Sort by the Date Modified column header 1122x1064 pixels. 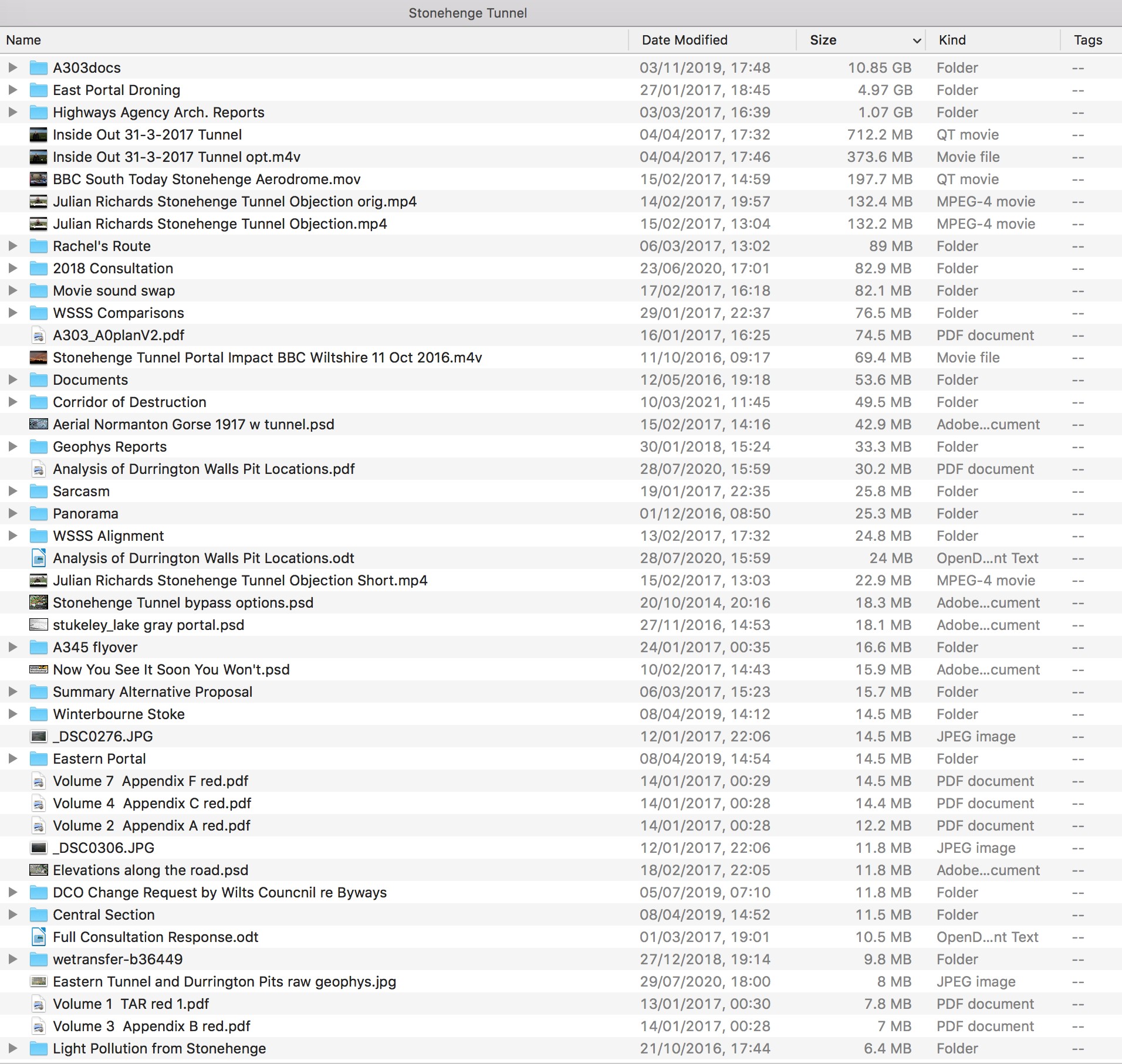click(x=684, y=40)
